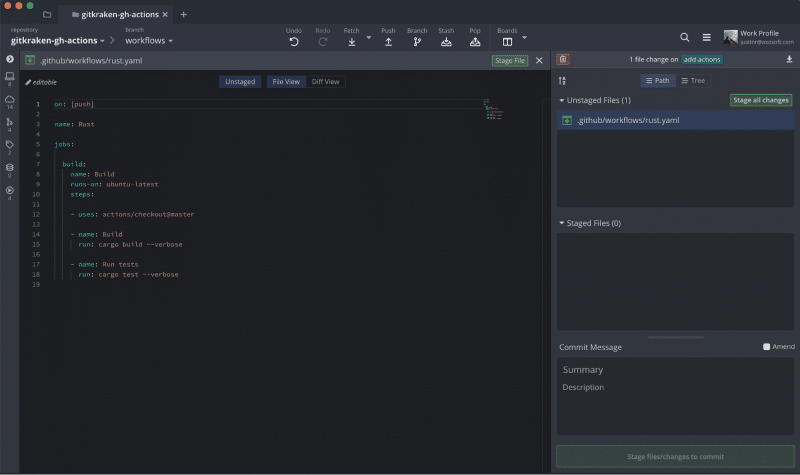Viewport: 800px width, 475px height.
Task: Click the rust.yaml file status icon in header
Action: pyautogui.click(x=30, y=60)
